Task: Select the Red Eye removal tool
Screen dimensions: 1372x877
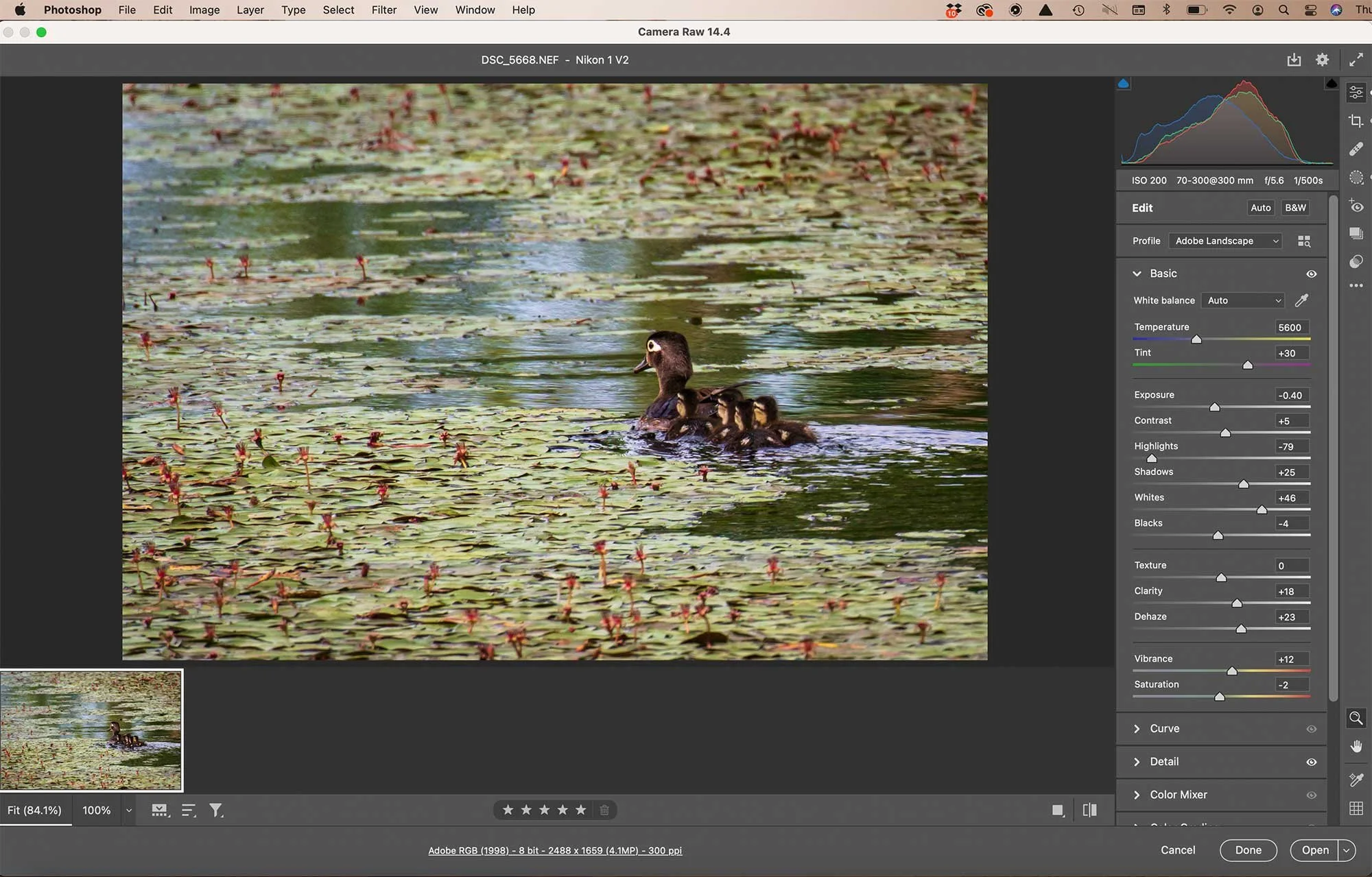Action: 1356,206
